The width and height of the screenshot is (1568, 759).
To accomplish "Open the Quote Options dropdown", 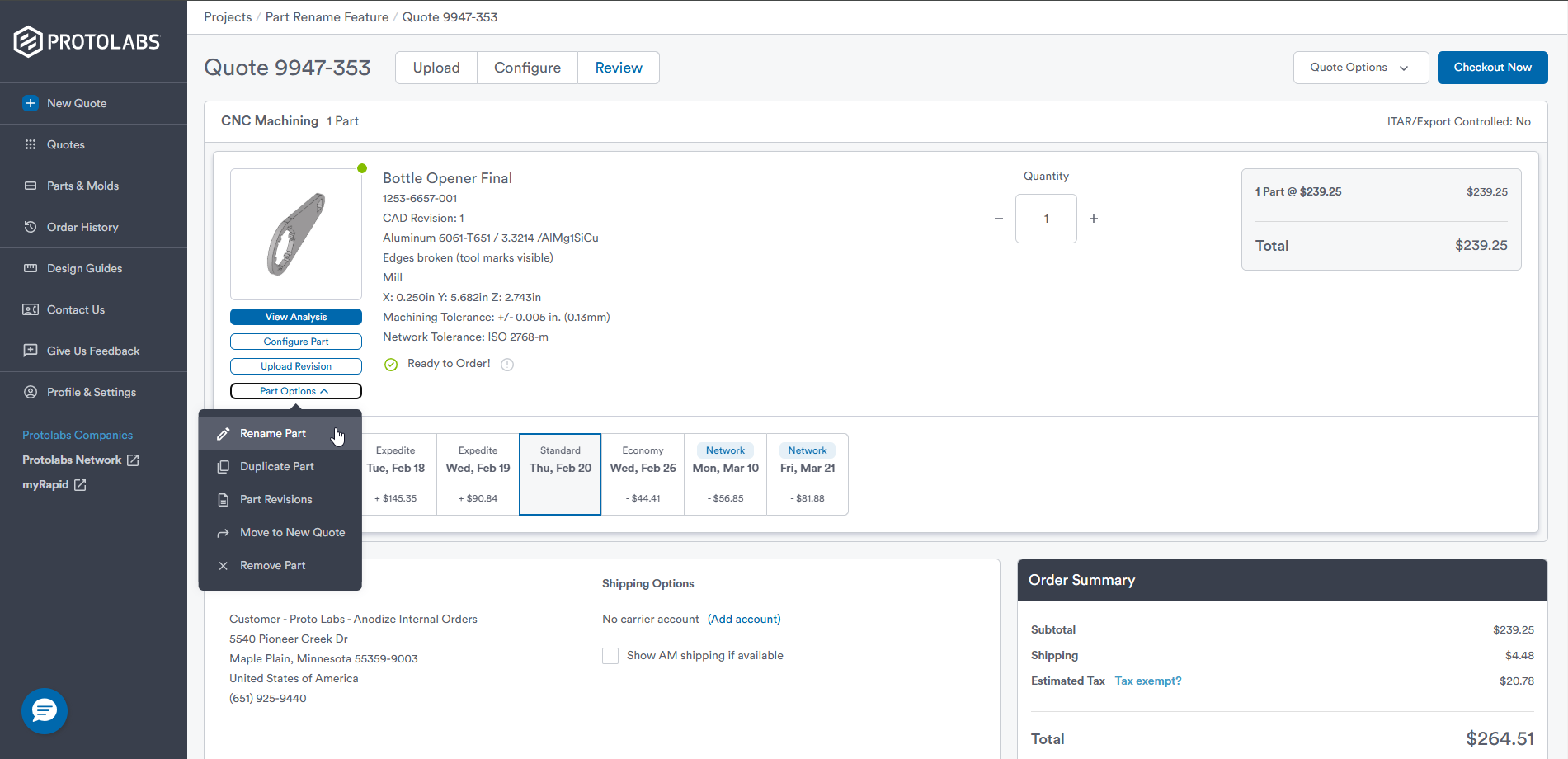I will pyautogui.click(x=1360, y=68).
